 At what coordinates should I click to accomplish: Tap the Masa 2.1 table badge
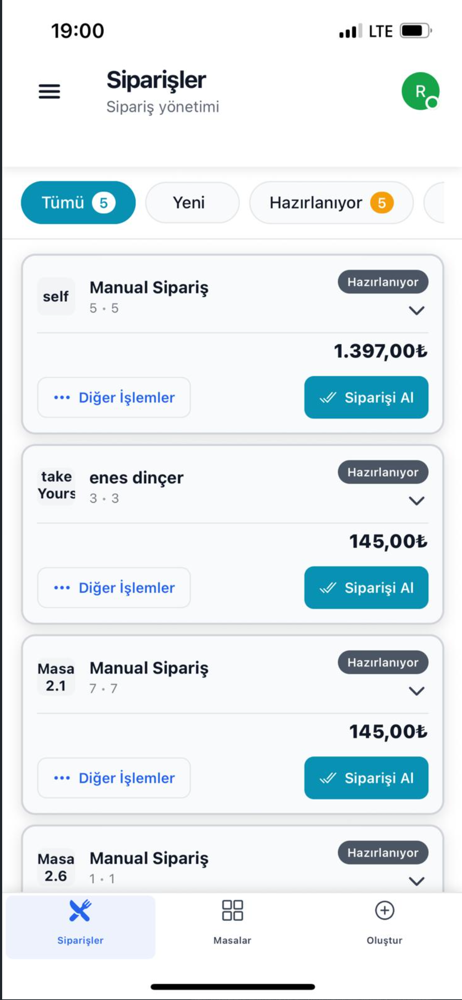tap(56, 677)
